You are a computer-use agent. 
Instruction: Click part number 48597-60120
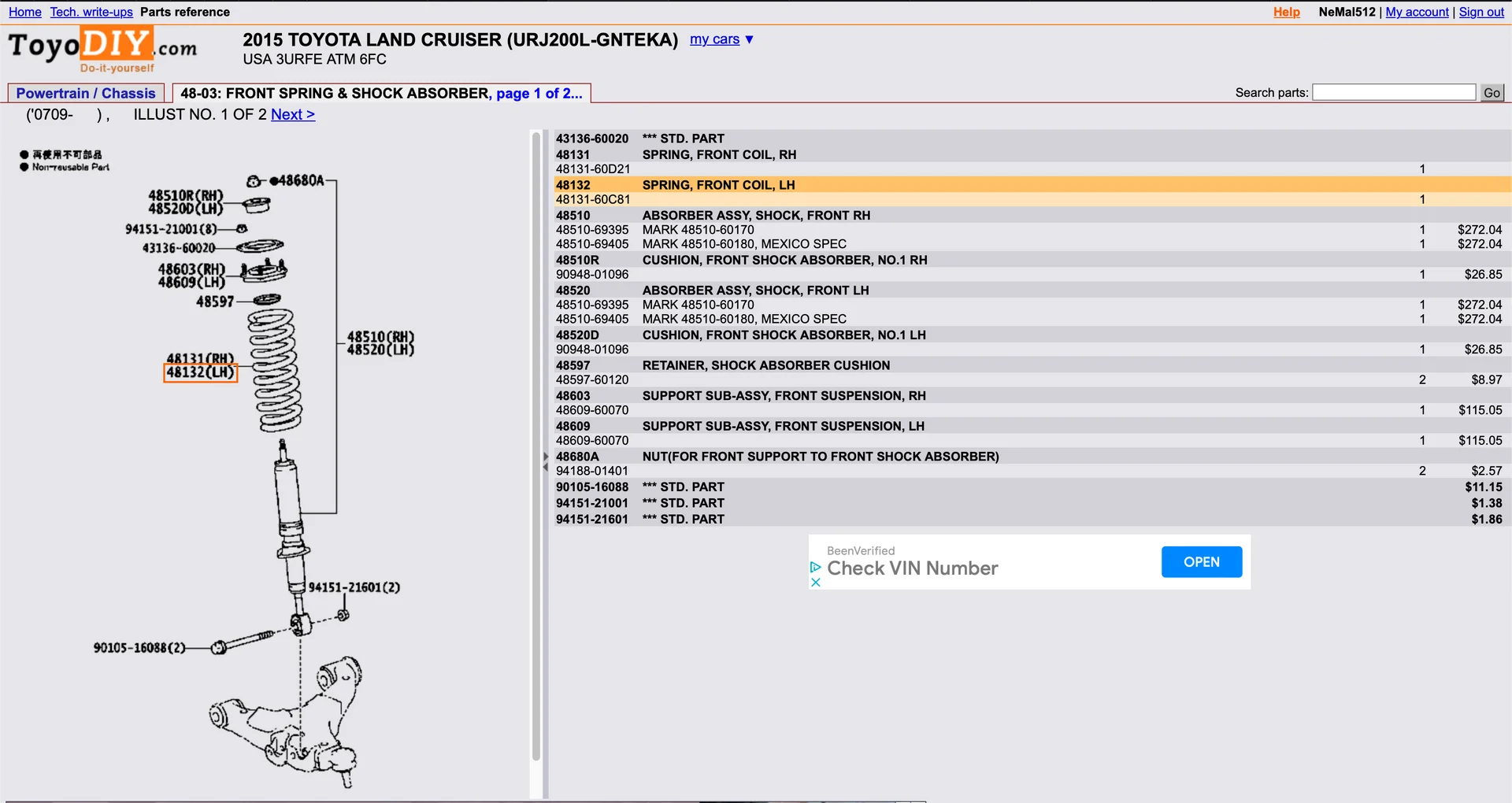[x=592, y=380]
